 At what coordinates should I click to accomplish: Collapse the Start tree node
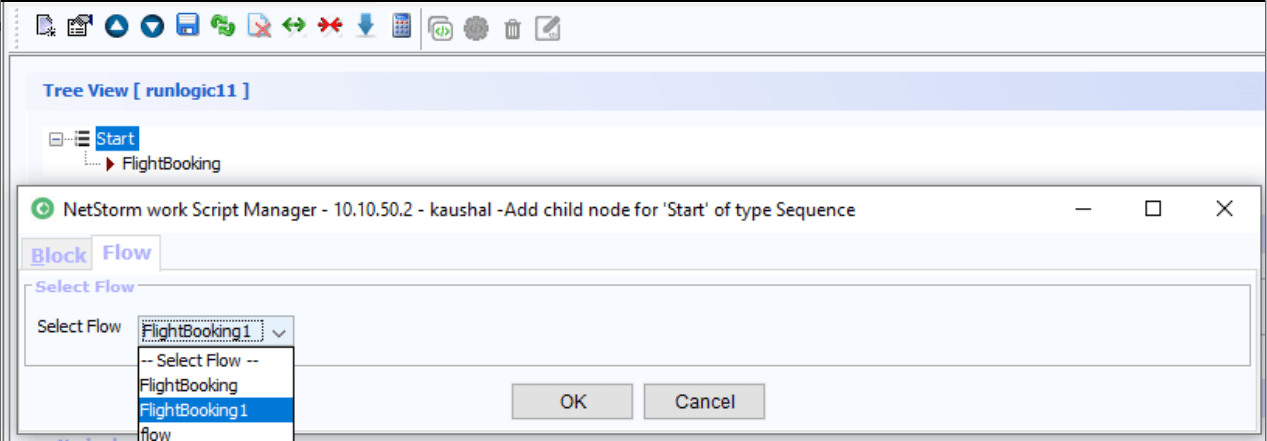tap(56, 140)
